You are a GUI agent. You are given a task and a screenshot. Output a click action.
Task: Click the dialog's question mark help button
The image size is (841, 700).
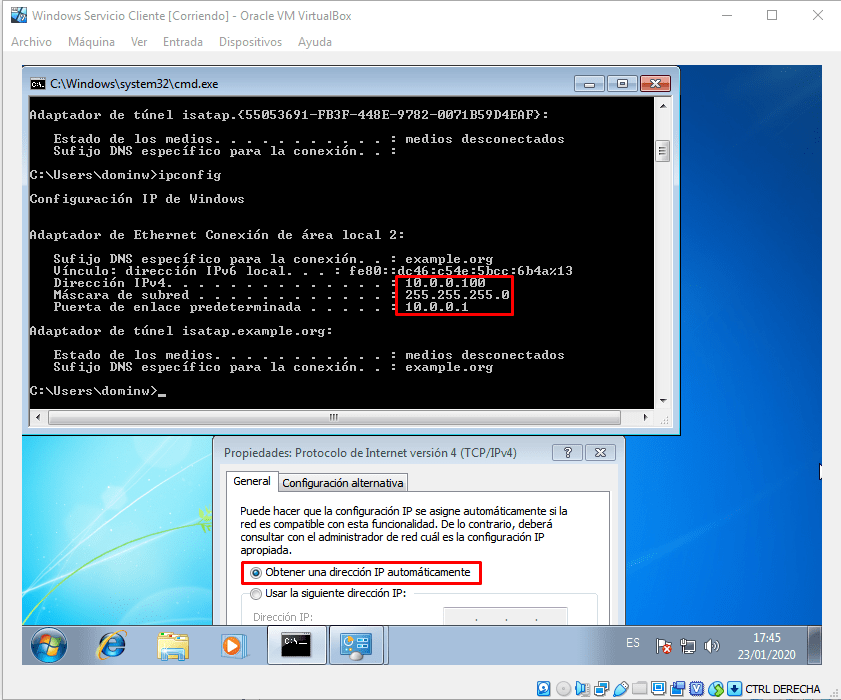(567, 453)
